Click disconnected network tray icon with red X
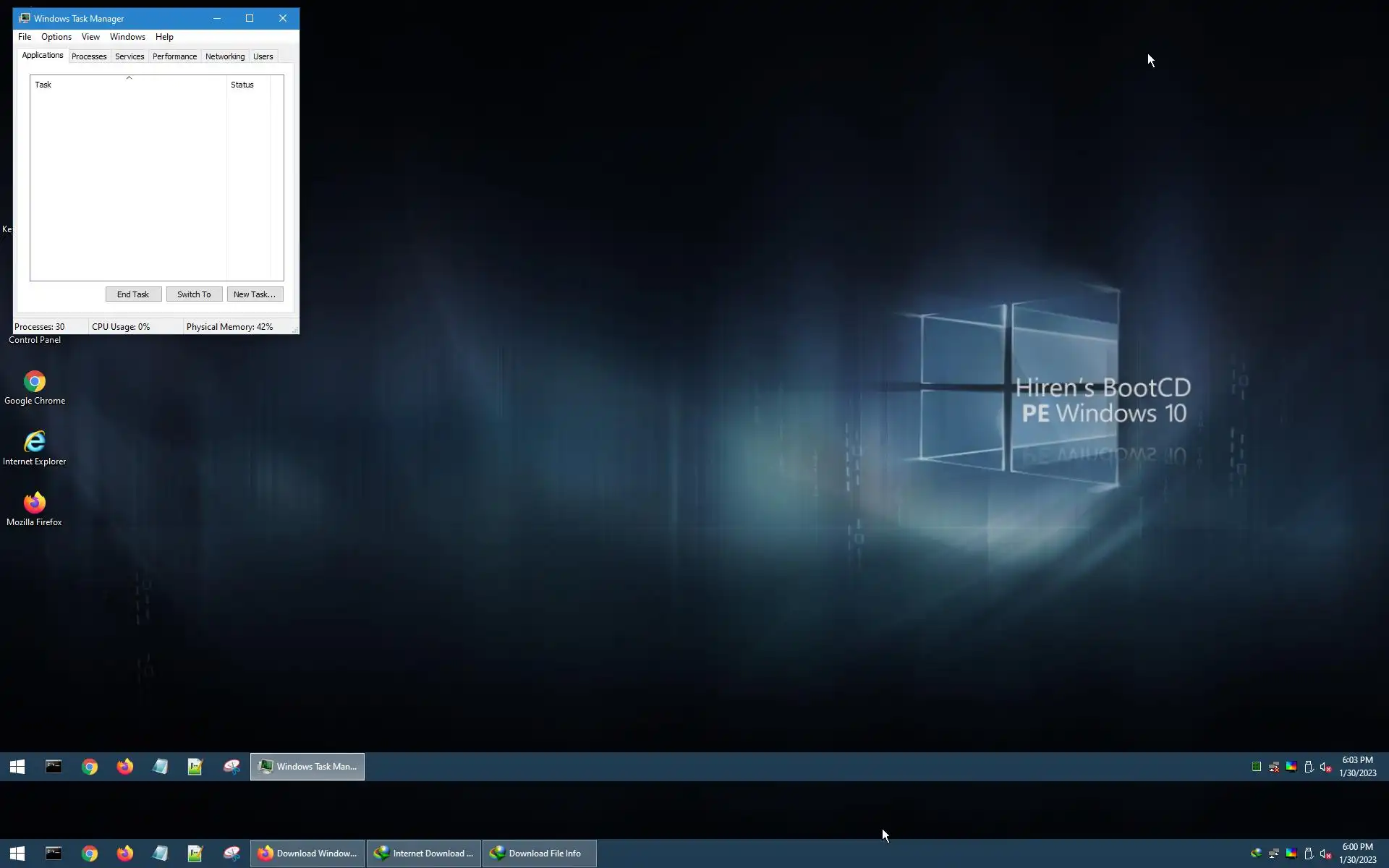The height and width of the screenshot is (868, 1389). pos(1274,767)
